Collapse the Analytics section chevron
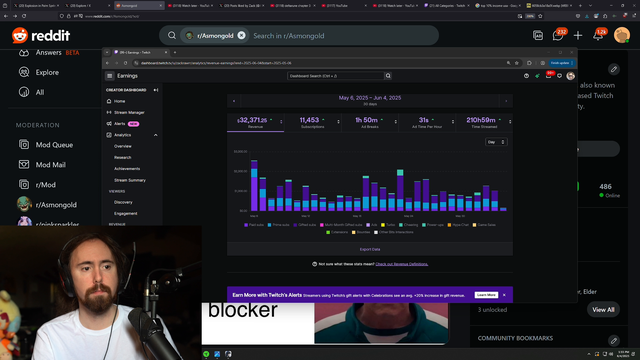The image size is (640, 360). [x=156, y=135]
